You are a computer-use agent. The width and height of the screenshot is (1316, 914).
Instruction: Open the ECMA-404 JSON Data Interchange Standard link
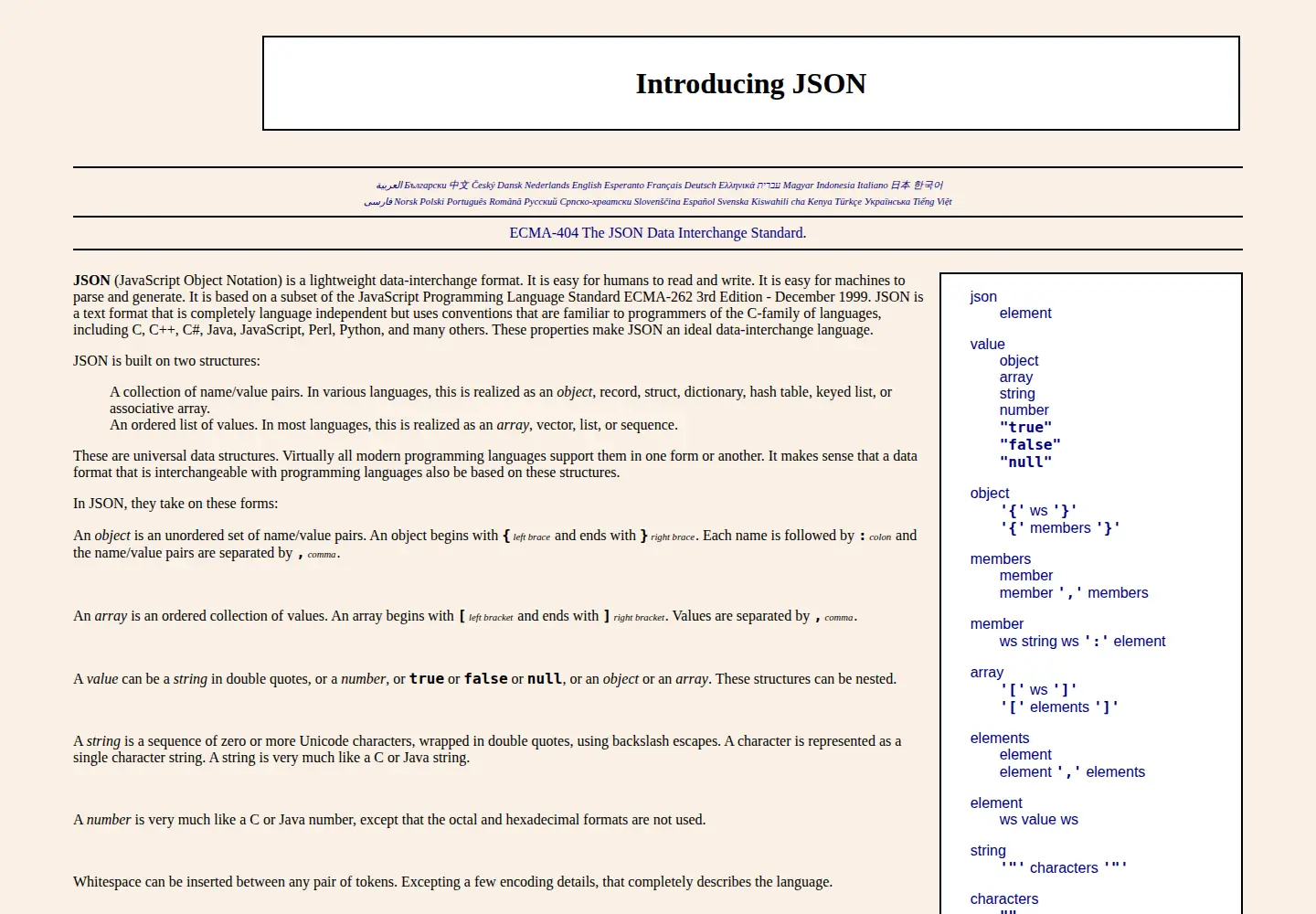[x=658, y=233]
